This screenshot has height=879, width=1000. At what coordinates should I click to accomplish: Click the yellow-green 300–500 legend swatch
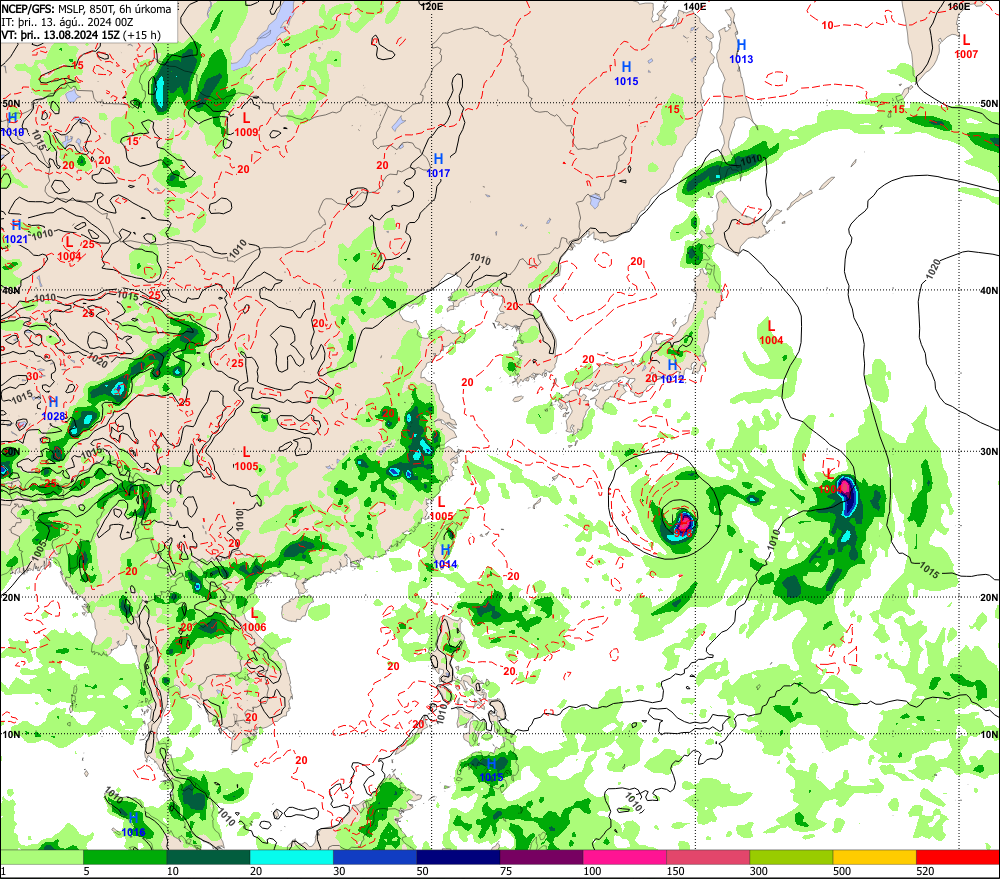[x=791, y=857]
